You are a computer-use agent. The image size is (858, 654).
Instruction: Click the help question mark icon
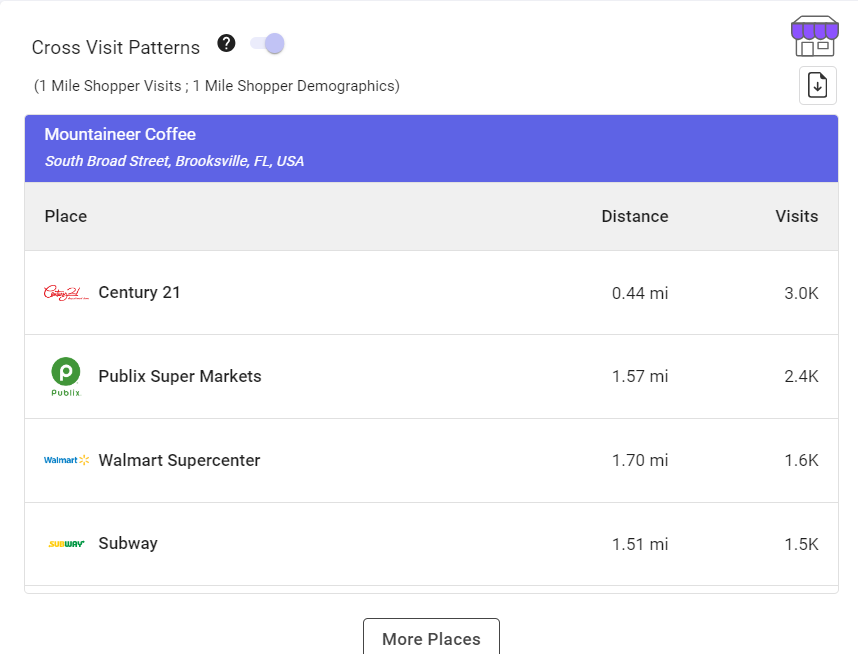[227, 43]
